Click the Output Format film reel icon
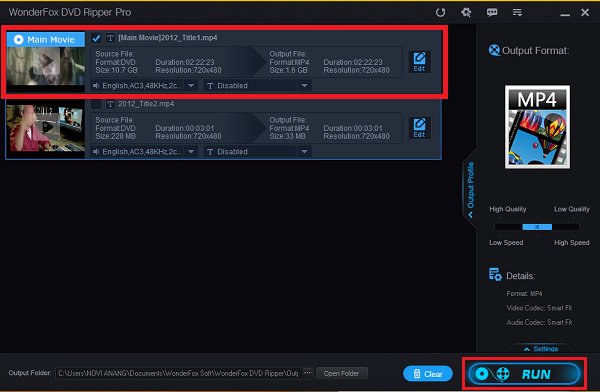Screen dimensions: 600x392 coord(494,50)
